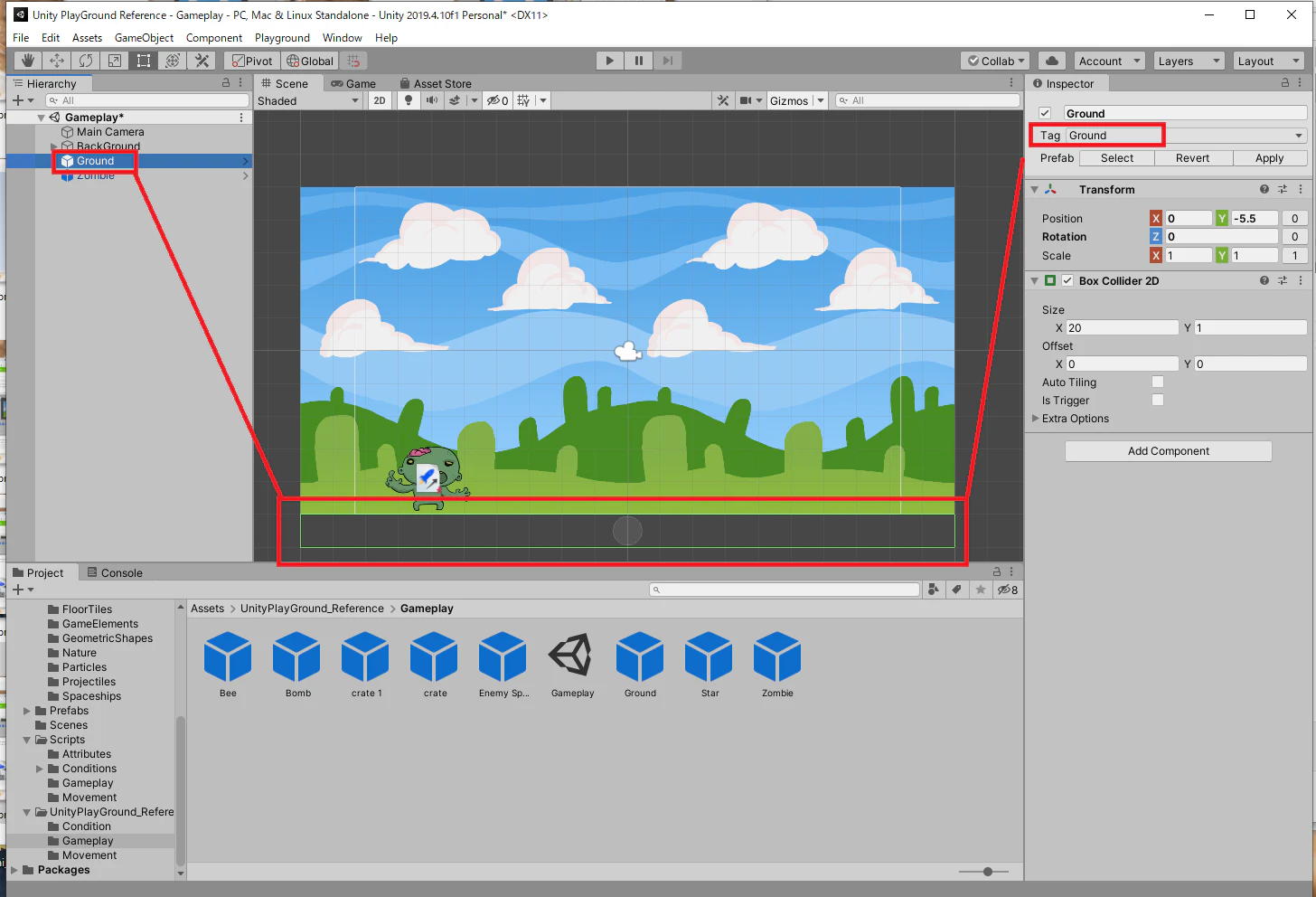1316x897 pixels.
Task: Enable the Is Trigger checkbox
Action: coord(1158,401)
